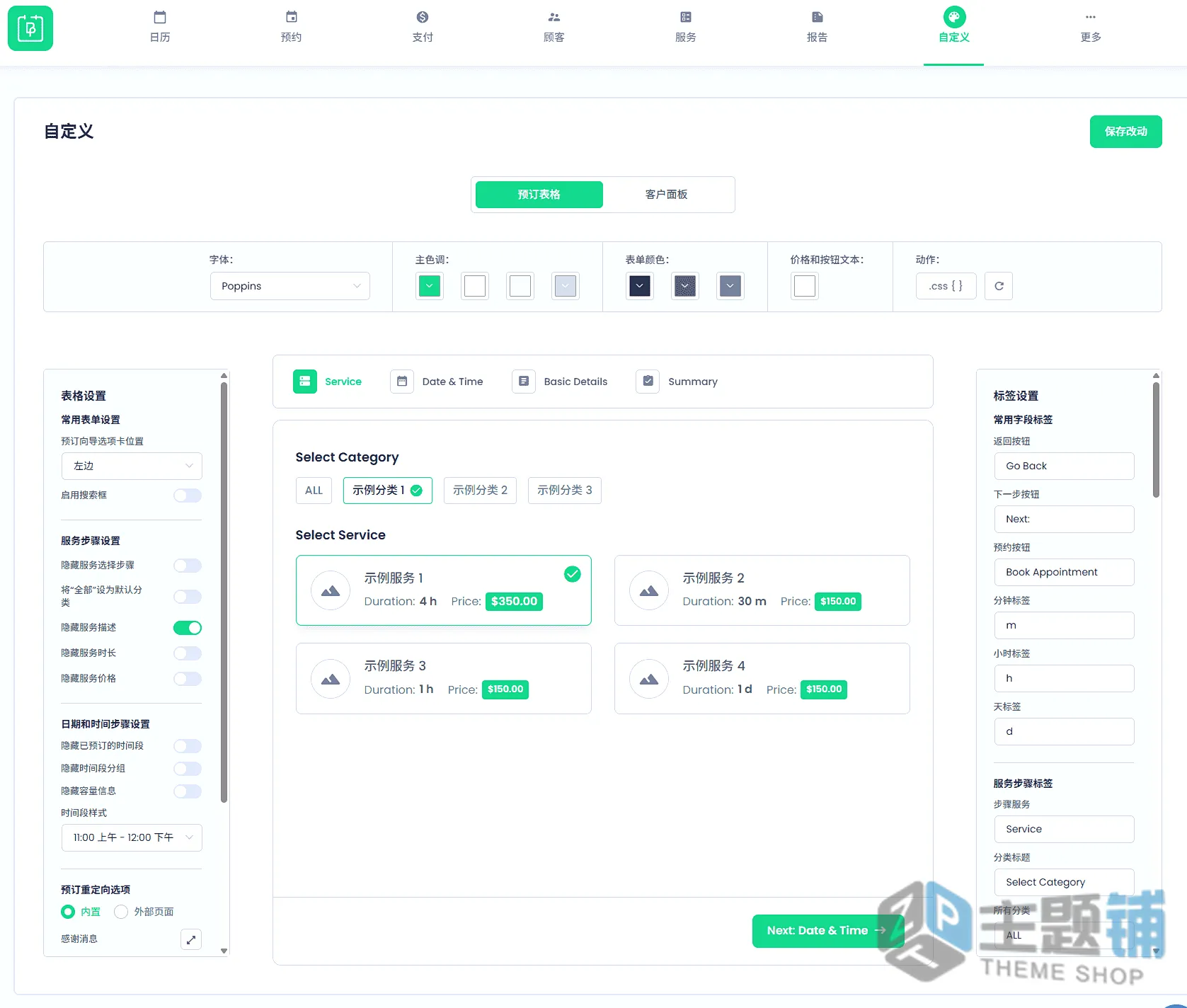Open the slate-blue second 表单颜色 swatch

[685, 286]
